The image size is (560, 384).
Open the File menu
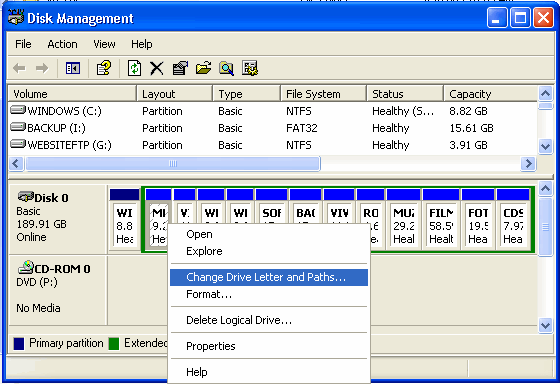pos(23,44)
